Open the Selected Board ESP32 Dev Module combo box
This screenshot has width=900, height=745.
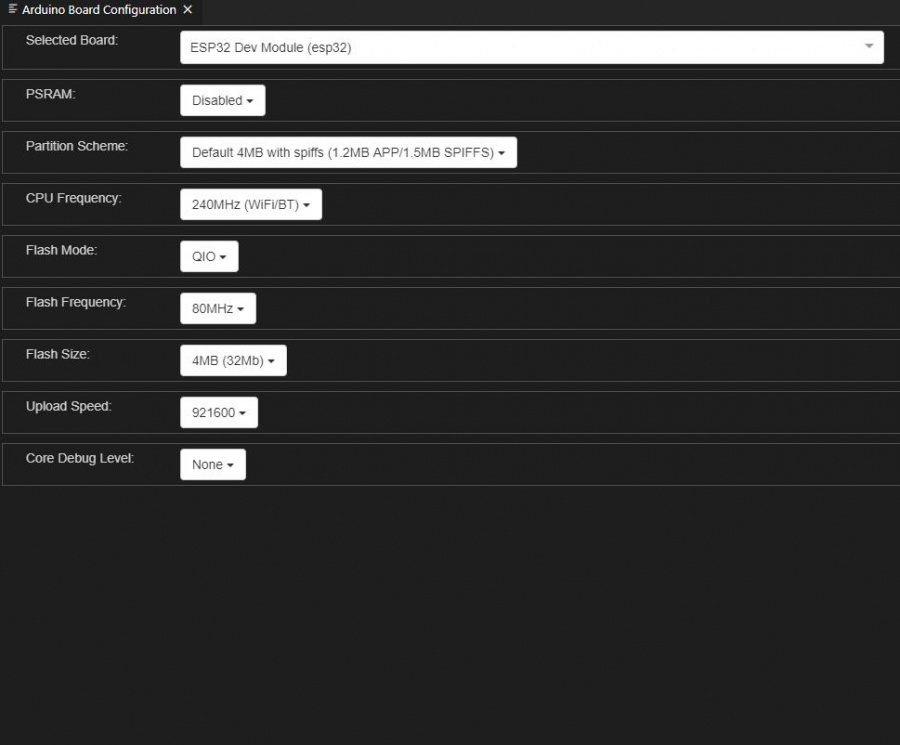(x=531, y=47)
